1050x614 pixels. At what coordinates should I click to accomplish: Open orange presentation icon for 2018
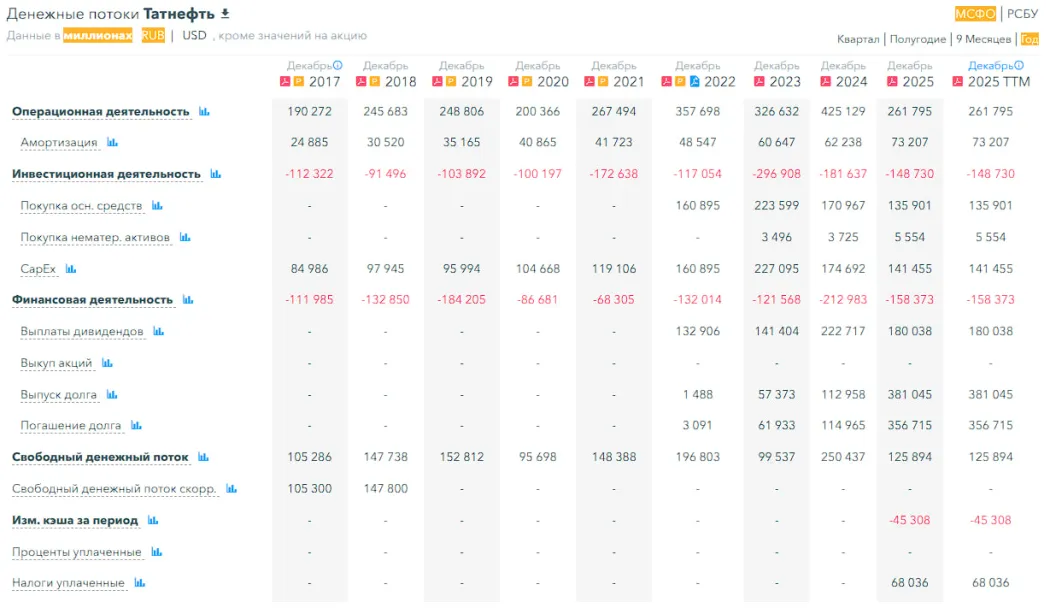click(375, 82)
